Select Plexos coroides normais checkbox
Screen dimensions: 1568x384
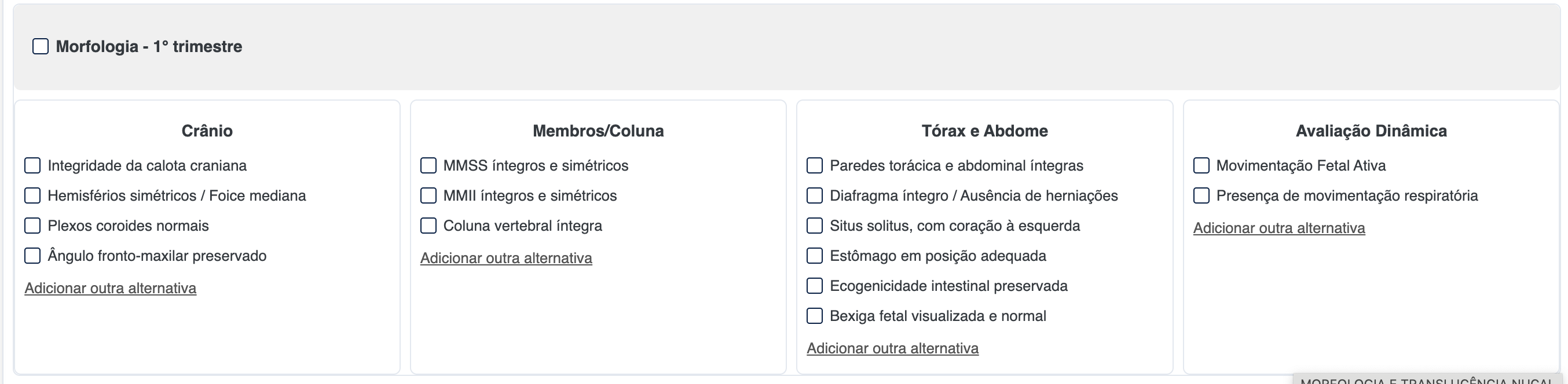click(32, 226)
